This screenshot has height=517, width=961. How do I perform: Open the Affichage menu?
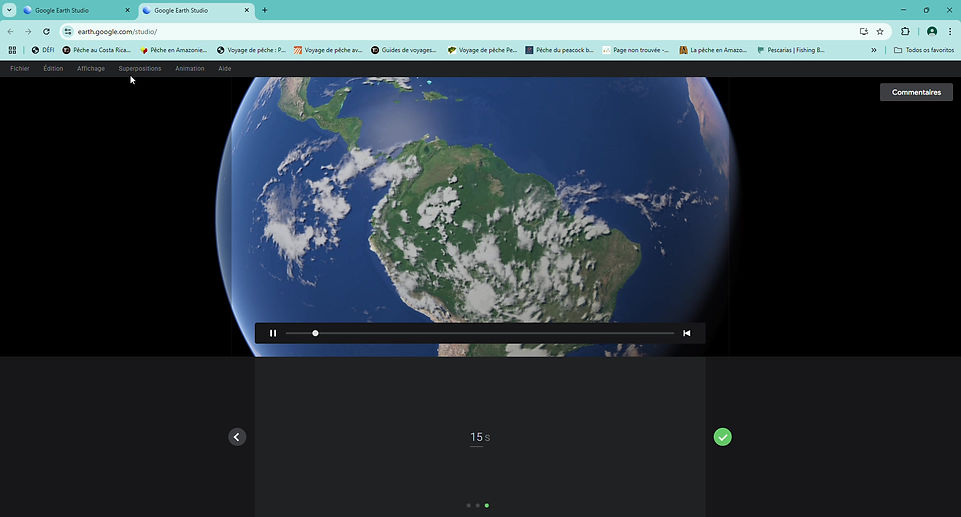click(91, 69)
